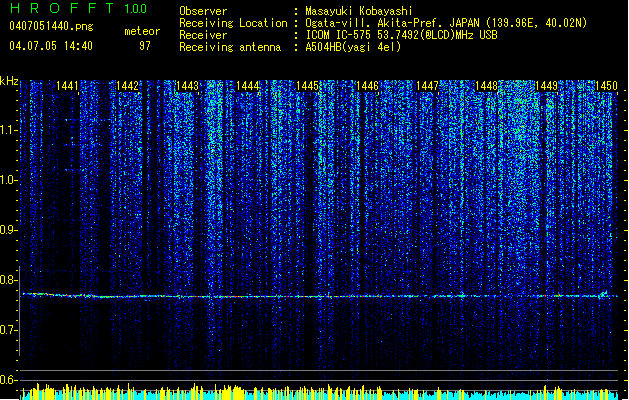
Task: Select the file name 0407051440.png
Action: 51,27
